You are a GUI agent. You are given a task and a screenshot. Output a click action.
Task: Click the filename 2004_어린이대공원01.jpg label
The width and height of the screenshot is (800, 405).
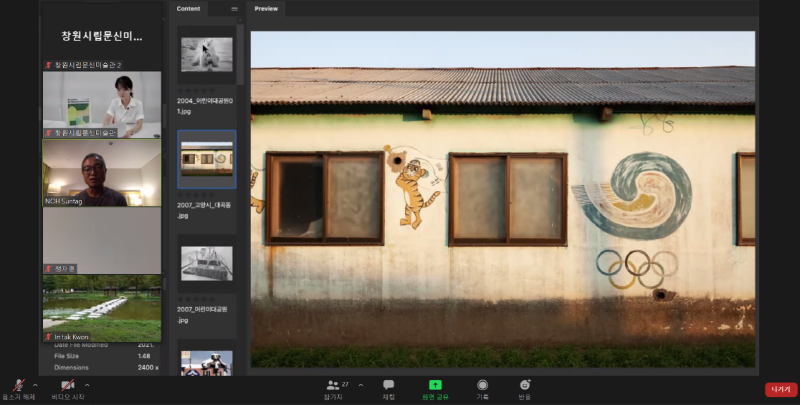coord(205,106)
